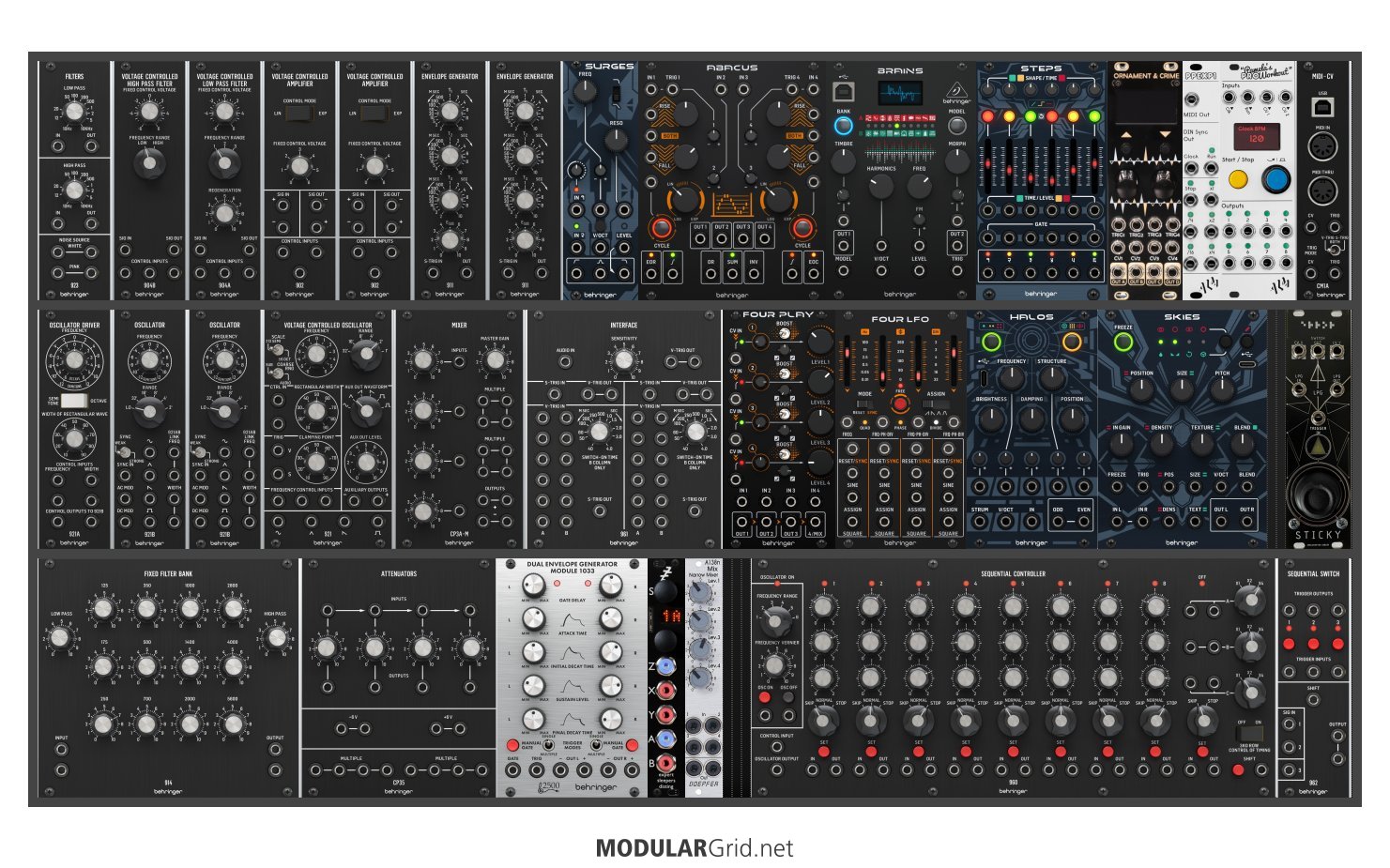
Task: Click Frequency Range knob on Sequential Controller
Action: click(776, 620)
